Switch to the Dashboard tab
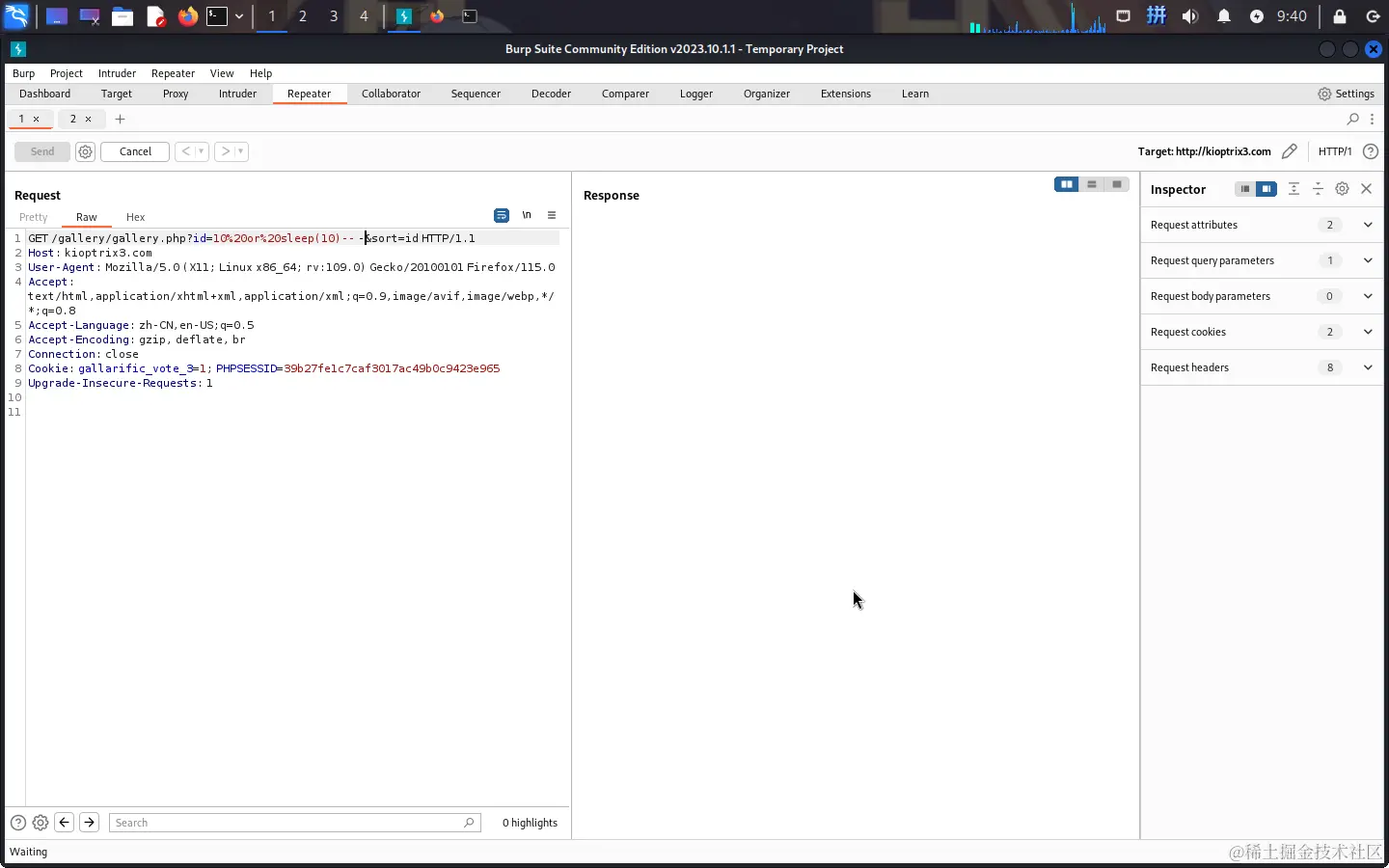This screenshot has width=1389, height=868. pyautogui.click(x=44, y=94)
